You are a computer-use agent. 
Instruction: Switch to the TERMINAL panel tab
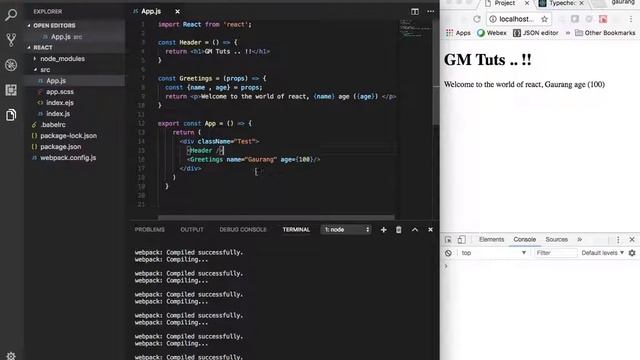[296, 230]
